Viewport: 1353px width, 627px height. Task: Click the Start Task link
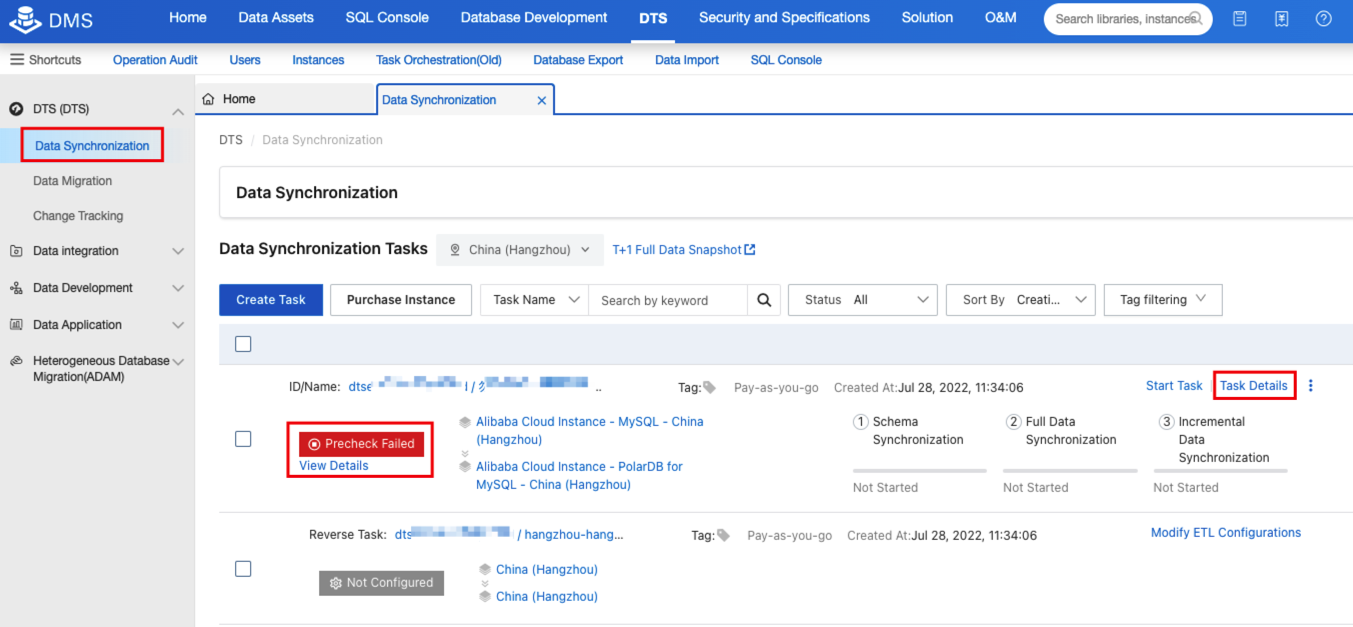[x=1174, y=386]
